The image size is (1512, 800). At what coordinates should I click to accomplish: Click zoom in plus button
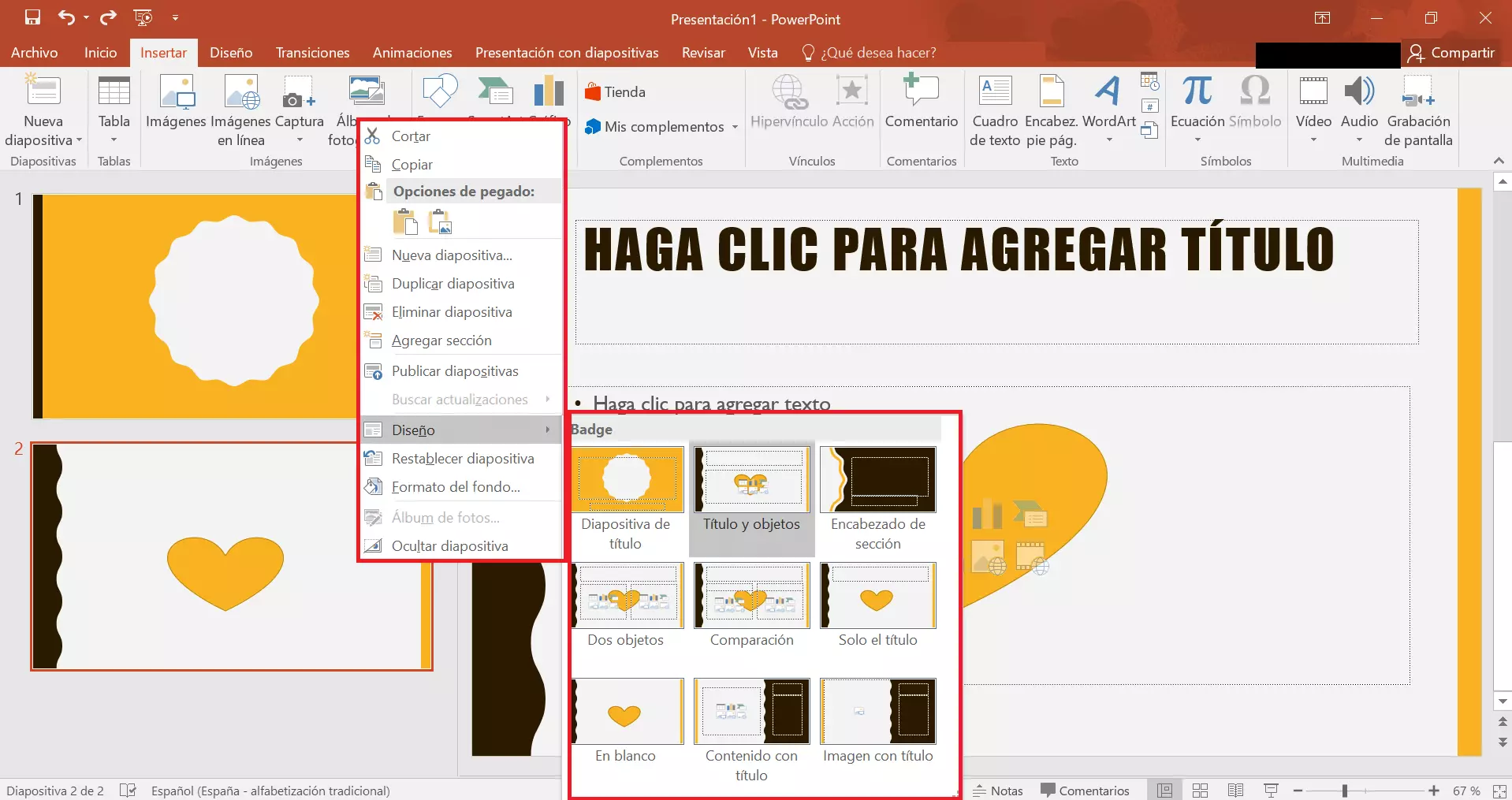click(x=1434, y=791)
